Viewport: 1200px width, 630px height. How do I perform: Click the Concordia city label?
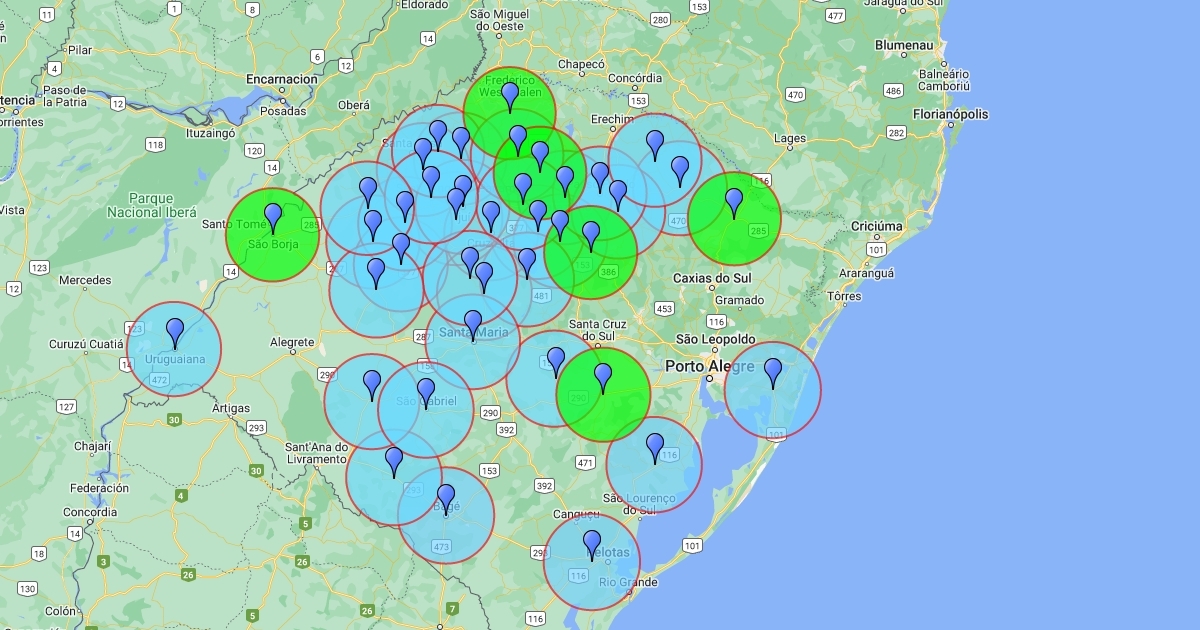point(89,512)
